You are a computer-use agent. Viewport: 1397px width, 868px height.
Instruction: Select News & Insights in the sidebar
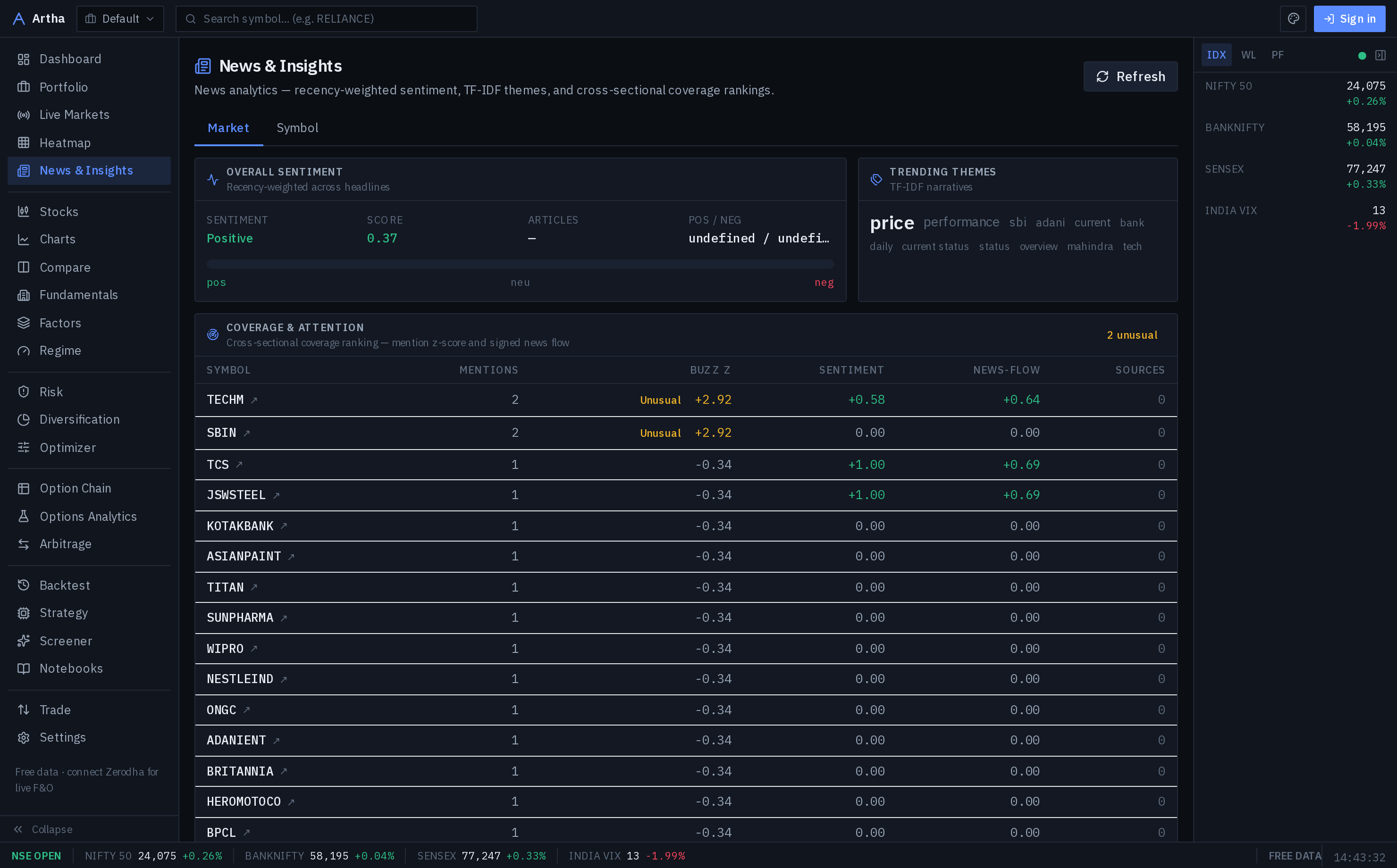click(x=89, y=170)
